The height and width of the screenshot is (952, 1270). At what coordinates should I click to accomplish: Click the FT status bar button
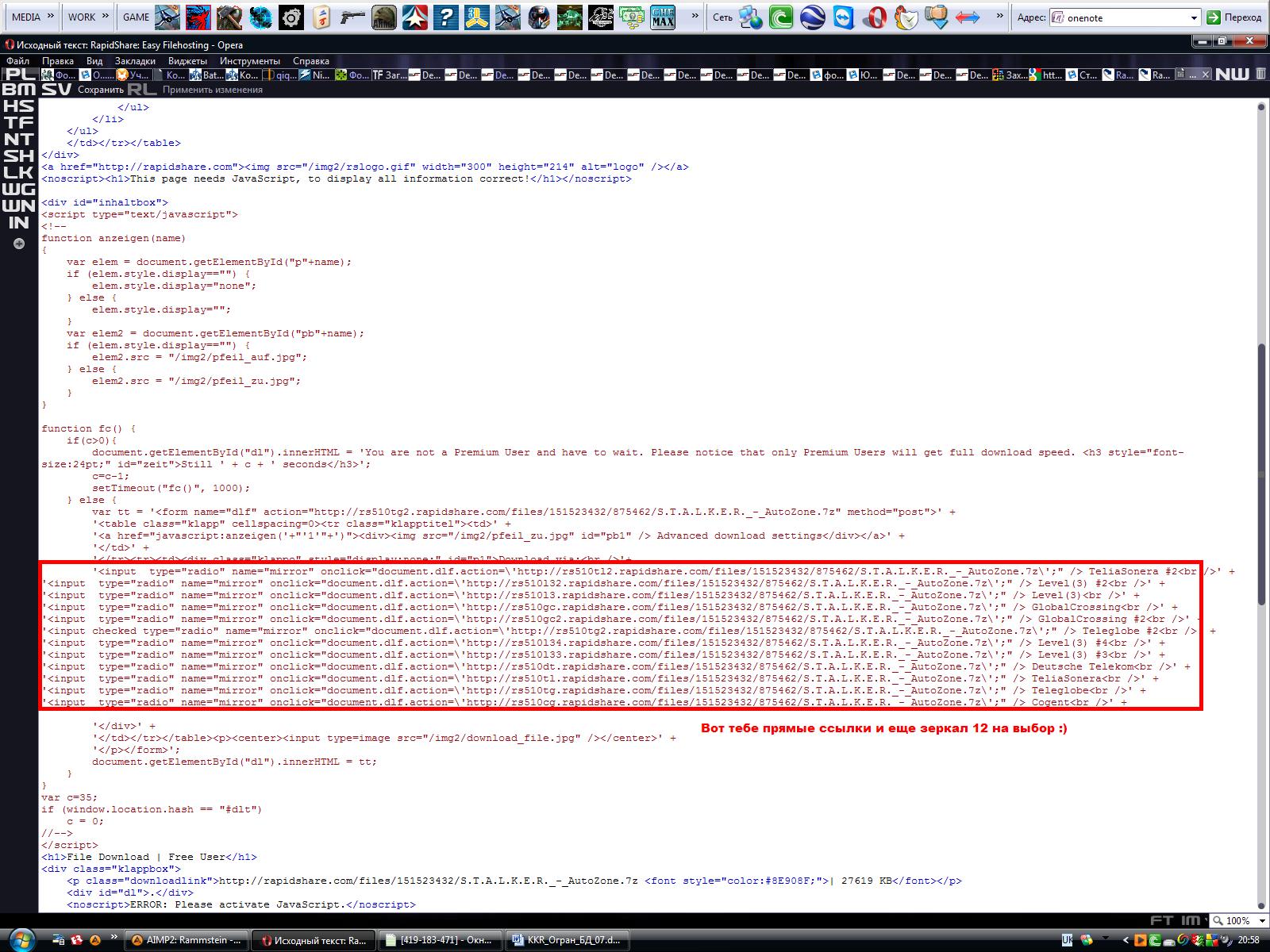(1162, 920)
